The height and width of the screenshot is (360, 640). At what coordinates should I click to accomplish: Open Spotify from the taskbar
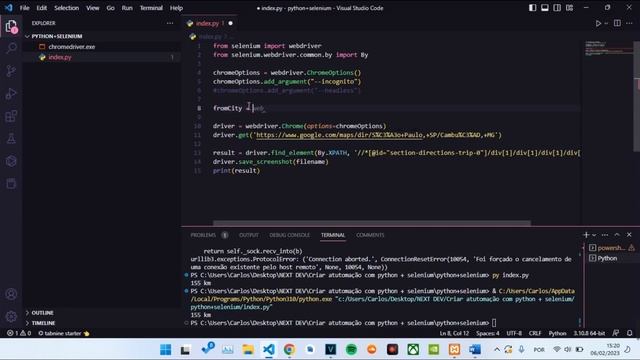click(x=351, y=349)
